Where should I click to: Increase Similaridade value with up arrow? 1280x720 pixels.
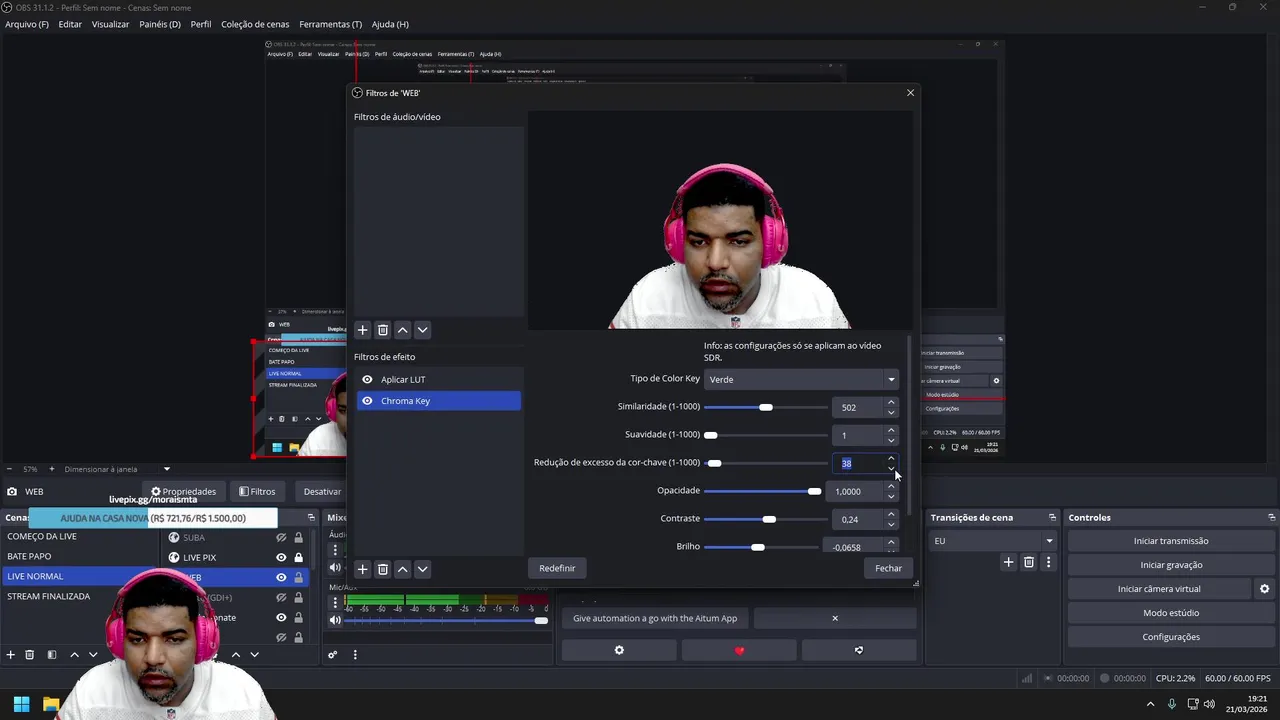(891, 403)
